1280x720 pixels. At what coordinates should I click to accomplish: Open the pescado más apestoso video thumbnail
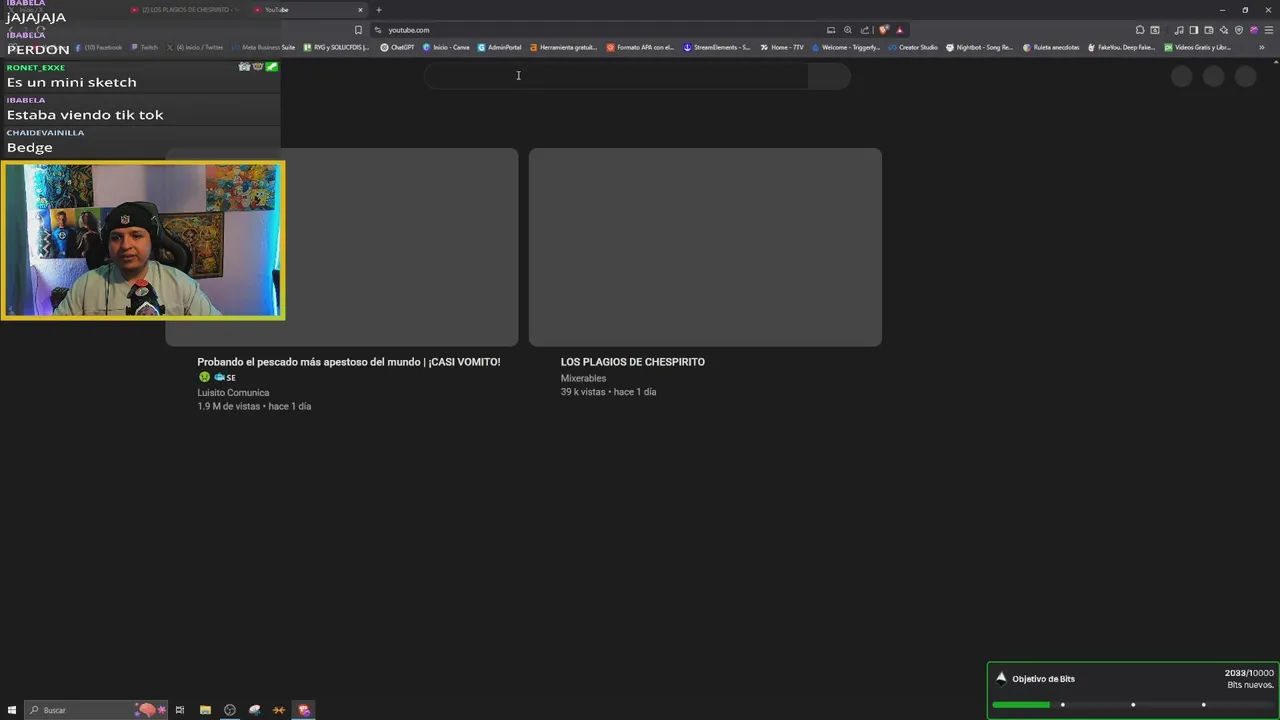342,247
